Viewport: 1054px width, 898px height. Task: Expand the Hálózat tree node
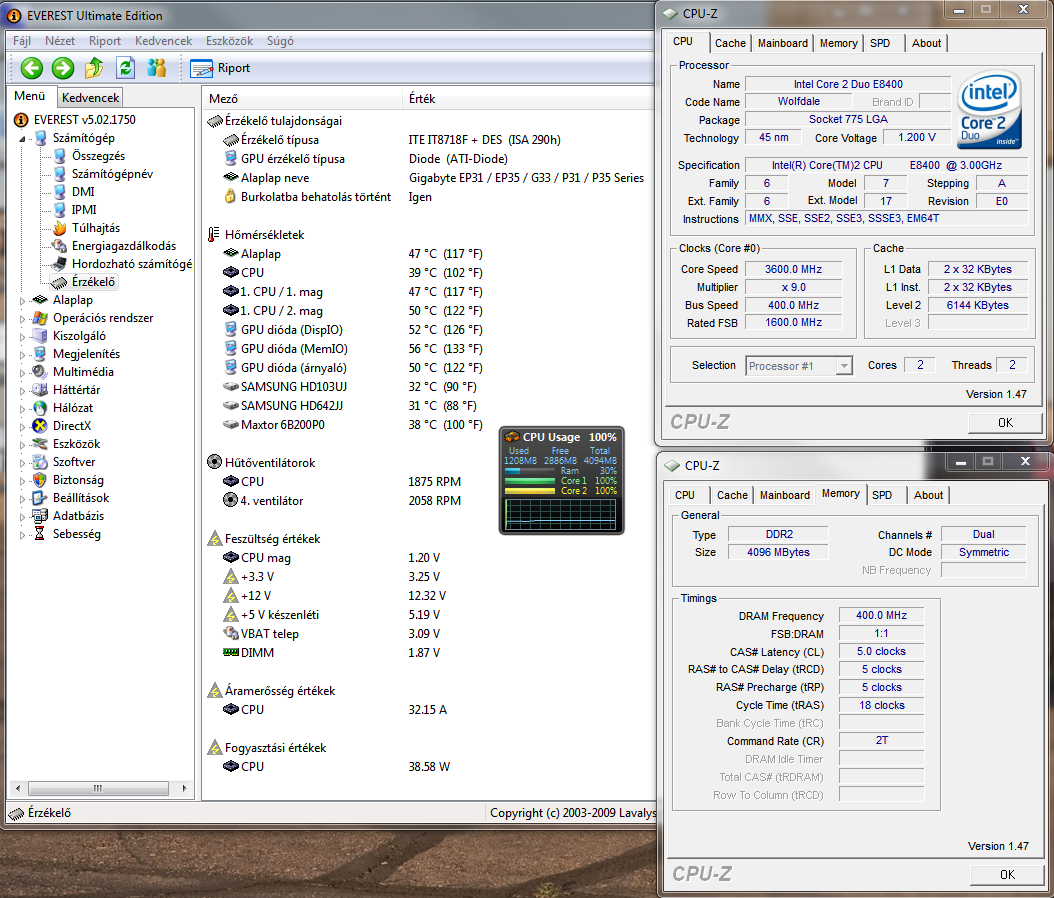pyautogui.click(x=22, y=409)
